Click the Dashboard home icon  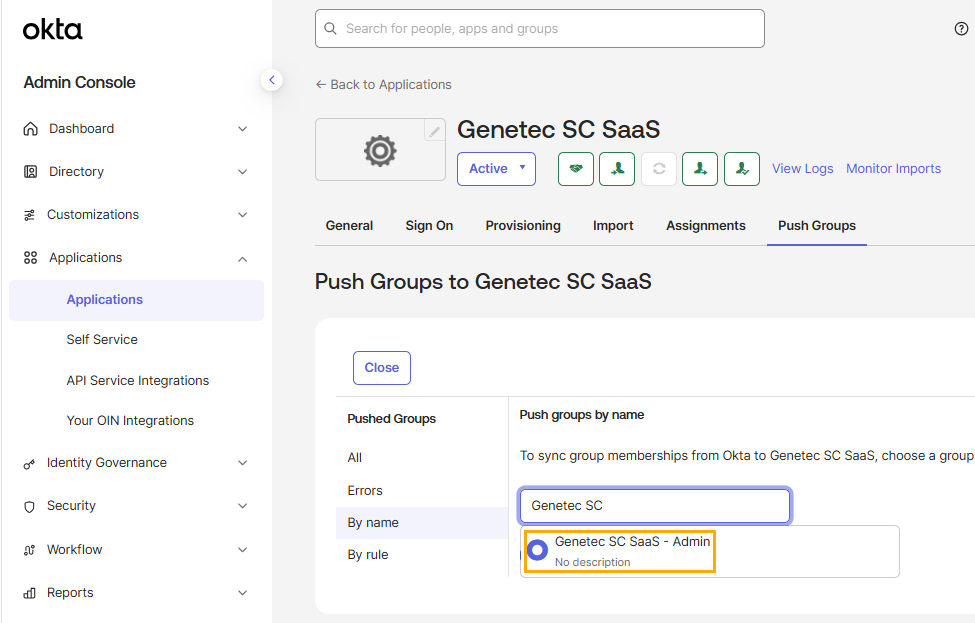pyautogui.click(x=30, y=129)
